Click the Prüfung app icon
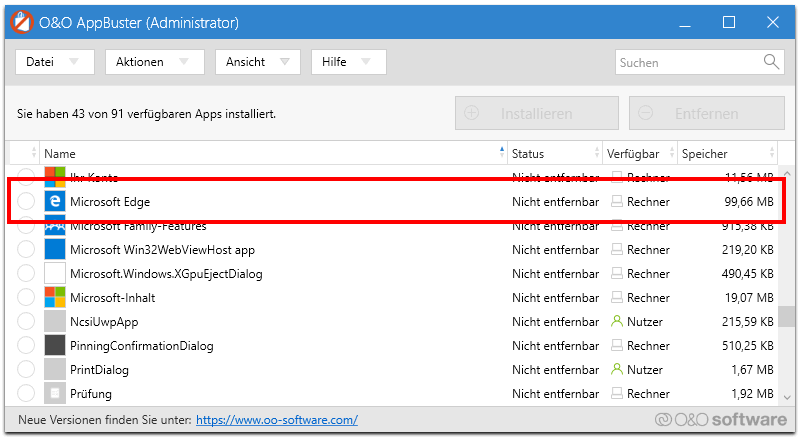 (55, 393)
